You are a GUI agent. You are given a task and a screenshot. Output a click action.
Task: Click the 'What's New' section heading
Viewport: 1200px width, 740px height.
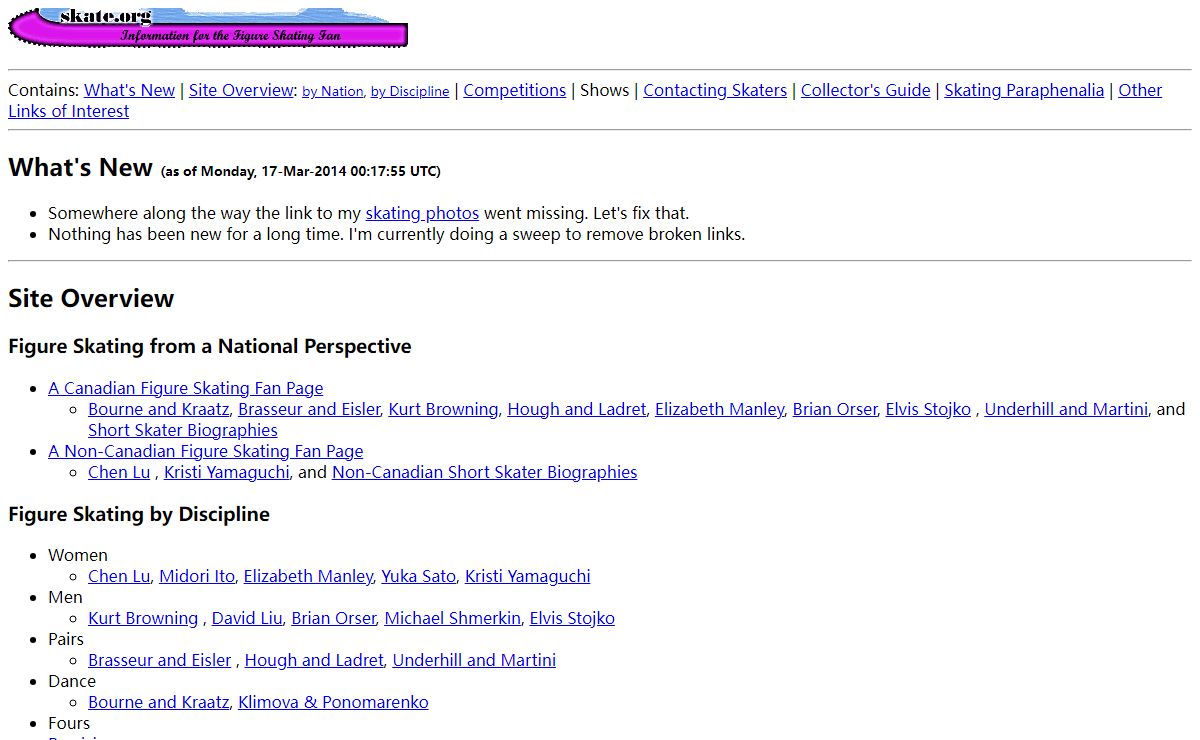pos(80,167)
